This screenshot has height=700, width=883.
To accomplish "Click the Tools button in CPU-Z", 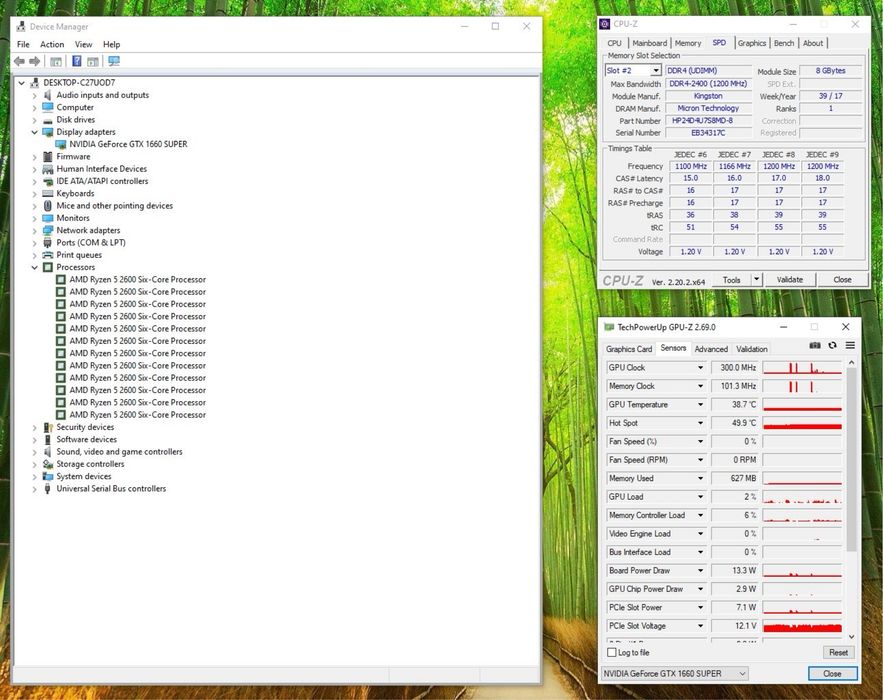I will (x=732, y=279).
